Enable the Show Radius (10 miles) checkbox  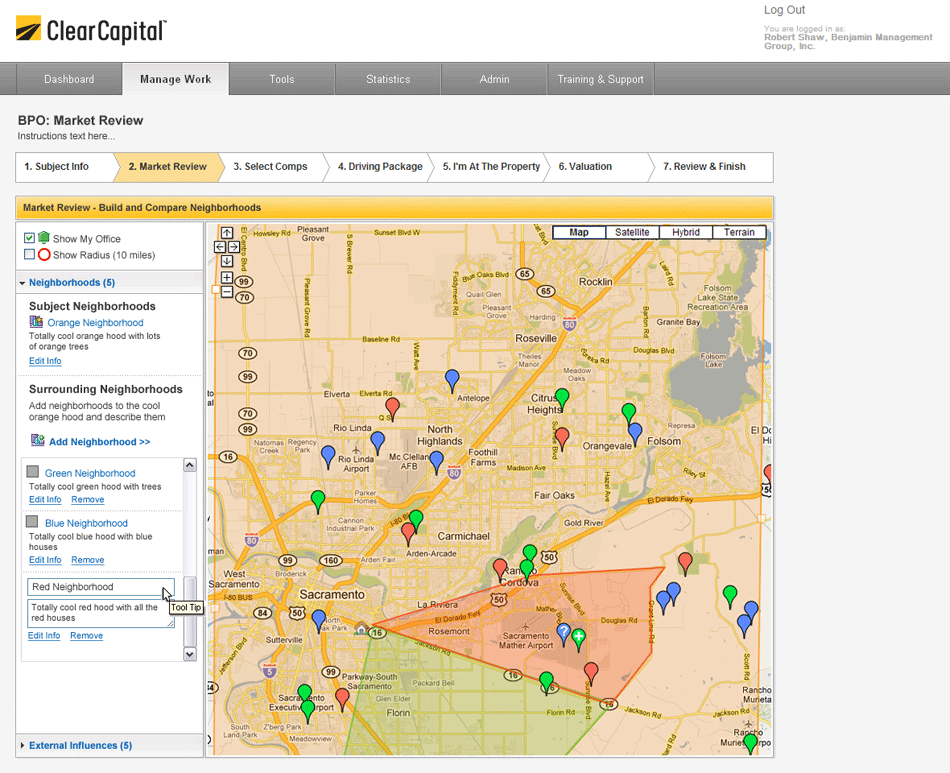29,255
